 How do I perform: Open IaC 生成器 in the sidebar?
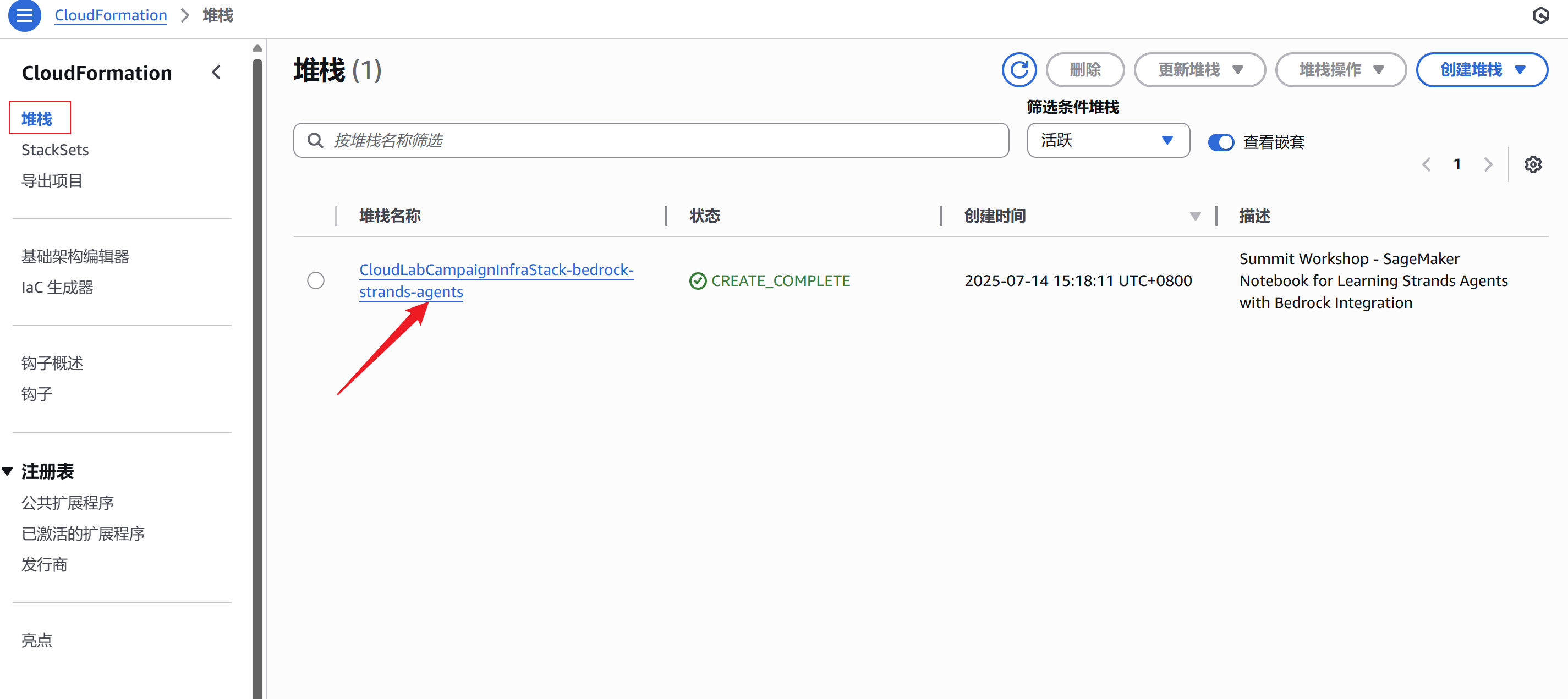(x=57, y=287)
